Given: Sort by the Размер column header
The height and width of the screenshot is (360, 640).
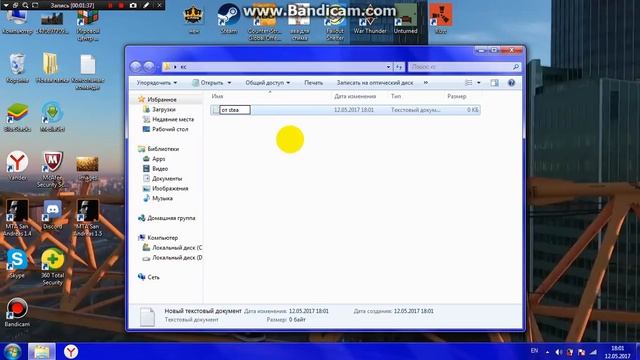Looking at the screenshot, I should point(456,96).
